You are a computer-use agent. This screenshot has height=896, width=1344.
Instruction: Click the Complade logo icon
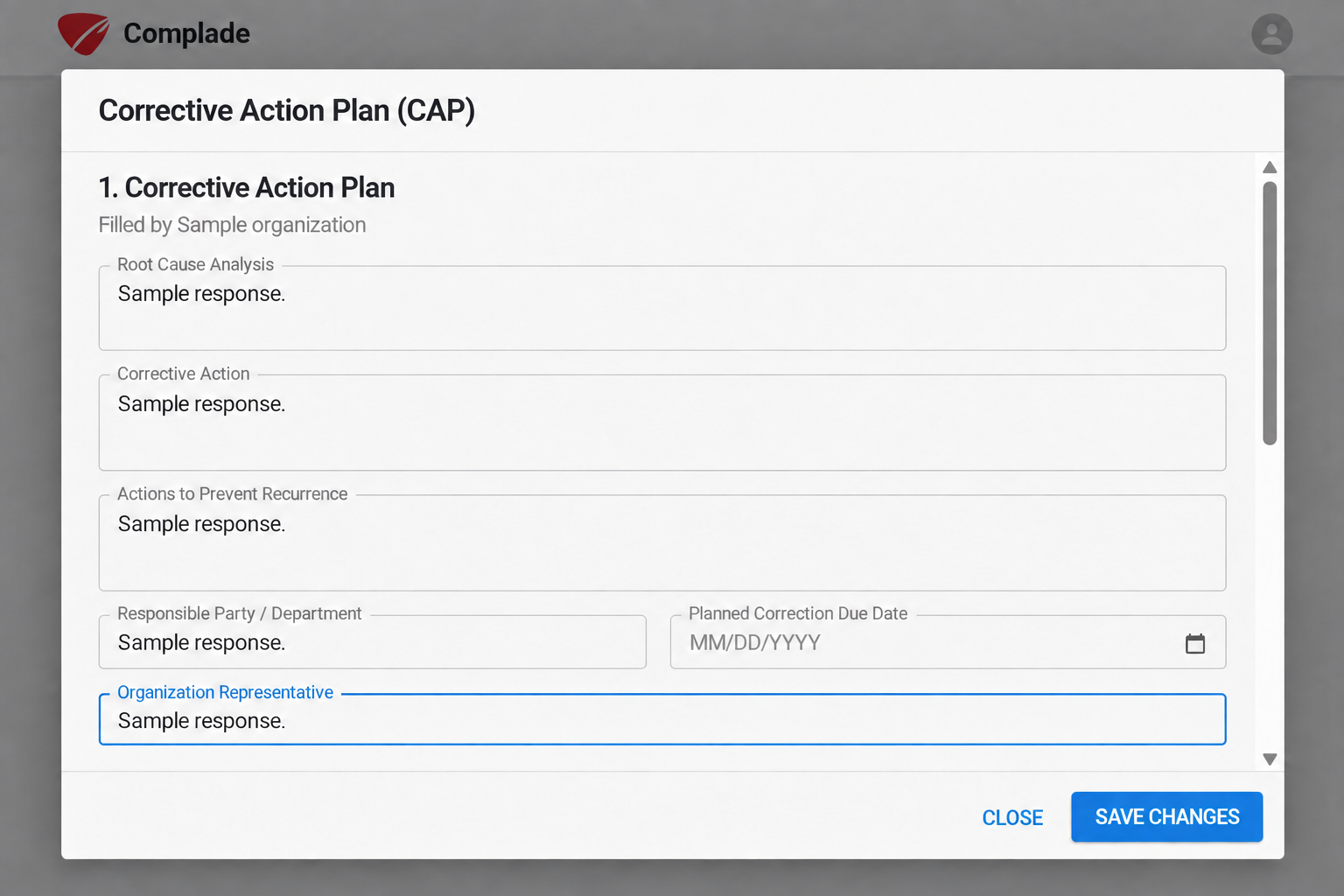pos(83,34)
